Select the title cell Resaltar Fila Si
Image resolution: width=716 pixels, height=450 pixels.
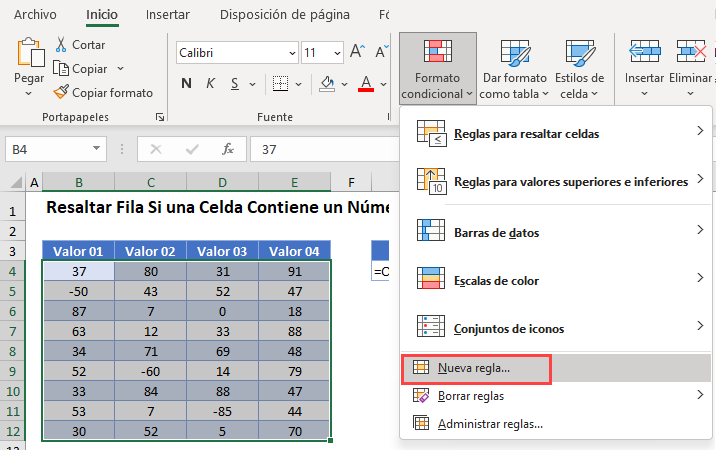click(217, 207)
